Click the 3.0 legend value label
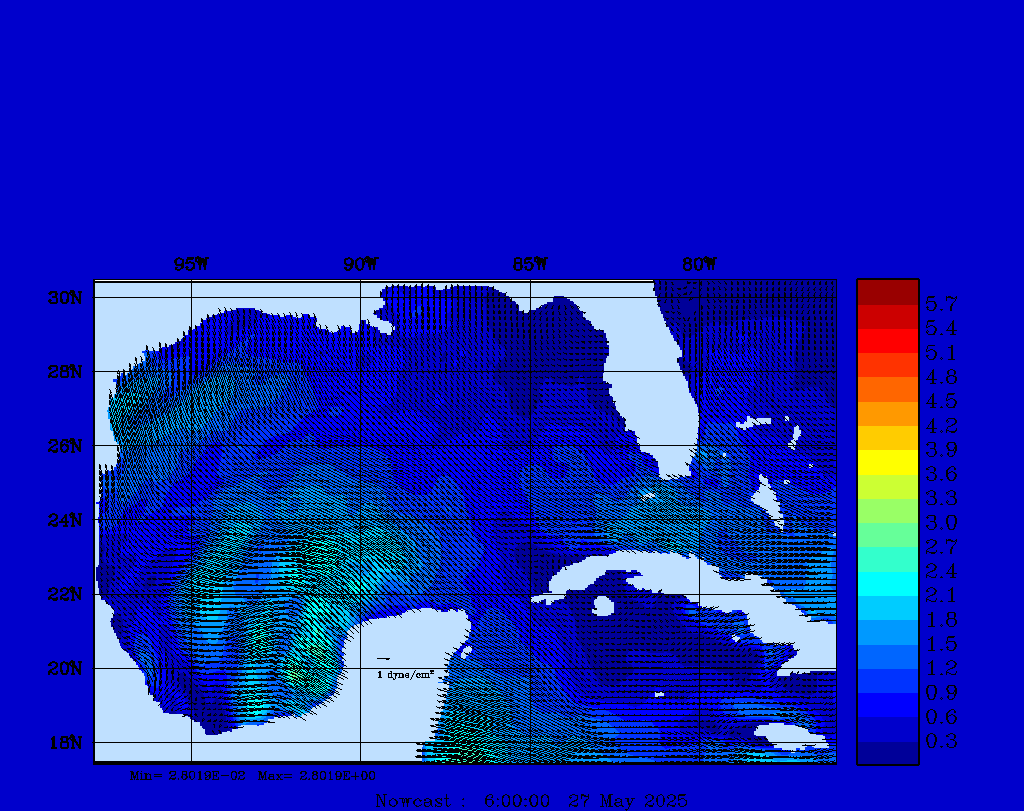This screenshot has height=811, width=1024. [941, 523]
